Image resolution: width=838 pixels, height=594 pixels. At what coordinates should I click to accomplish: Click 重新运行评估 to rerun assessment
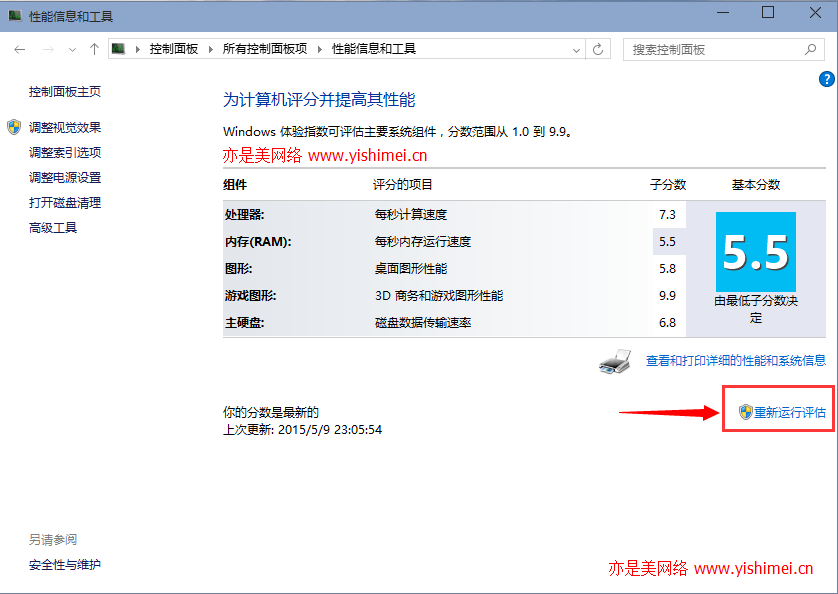click(789, 412)
